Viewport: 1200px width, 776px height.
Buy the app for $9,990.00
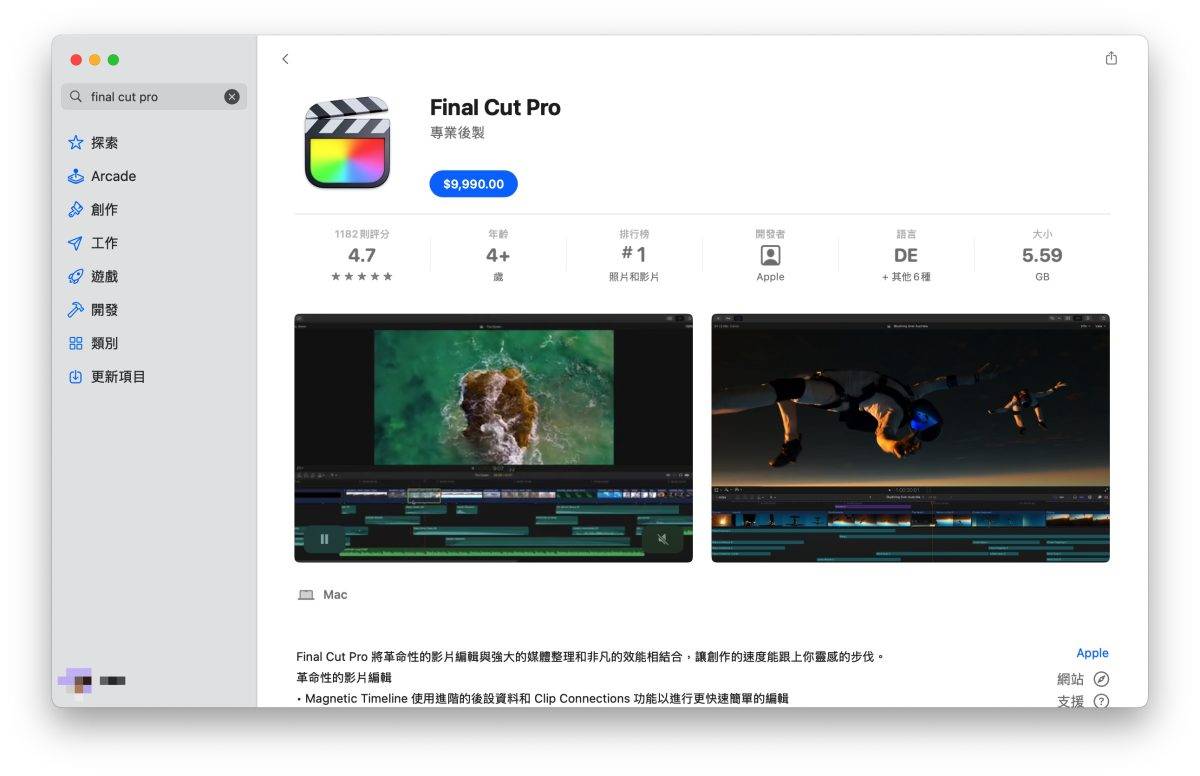coord(473,184)
